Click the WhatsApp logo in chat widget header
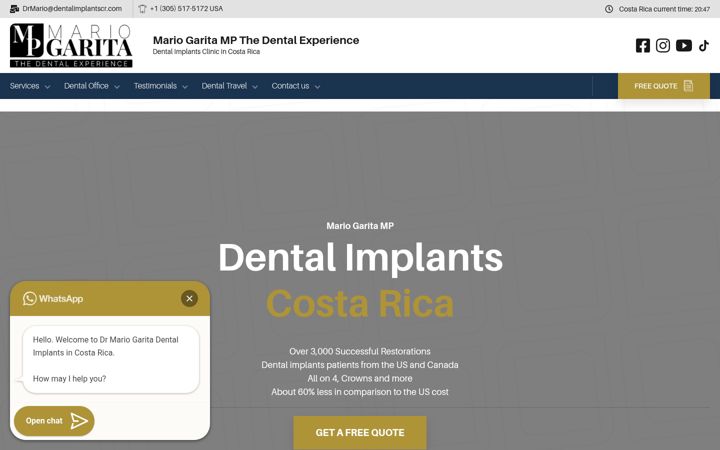The image size is (720, 450). coord(30,298)
